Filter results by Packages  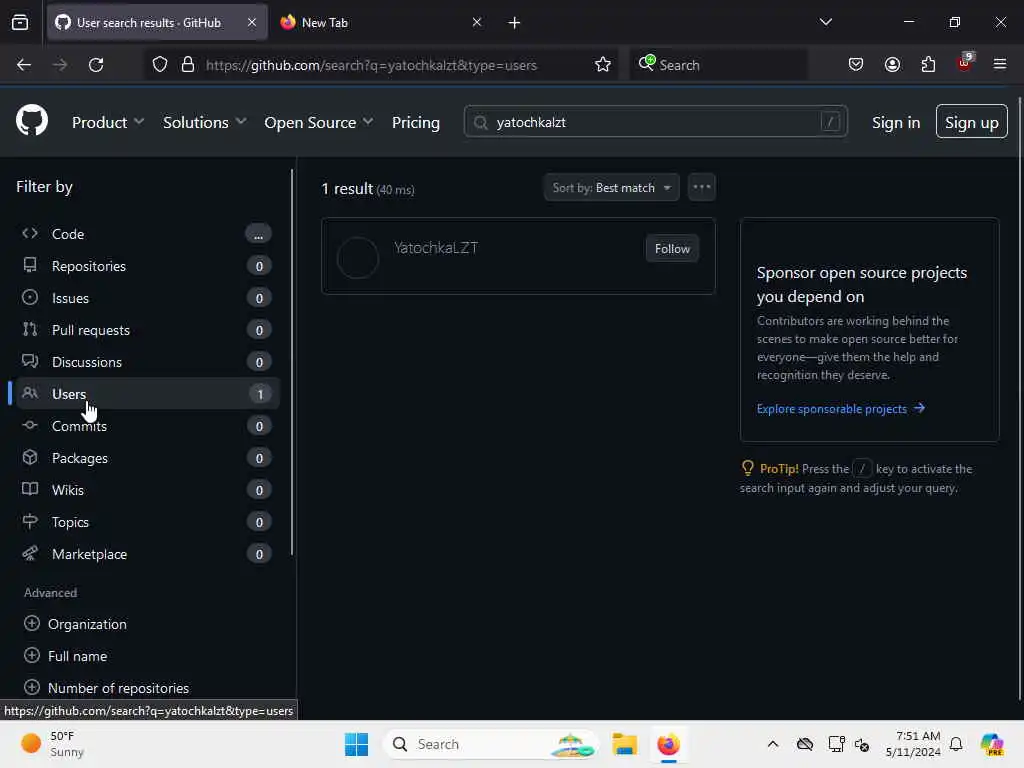148,458
